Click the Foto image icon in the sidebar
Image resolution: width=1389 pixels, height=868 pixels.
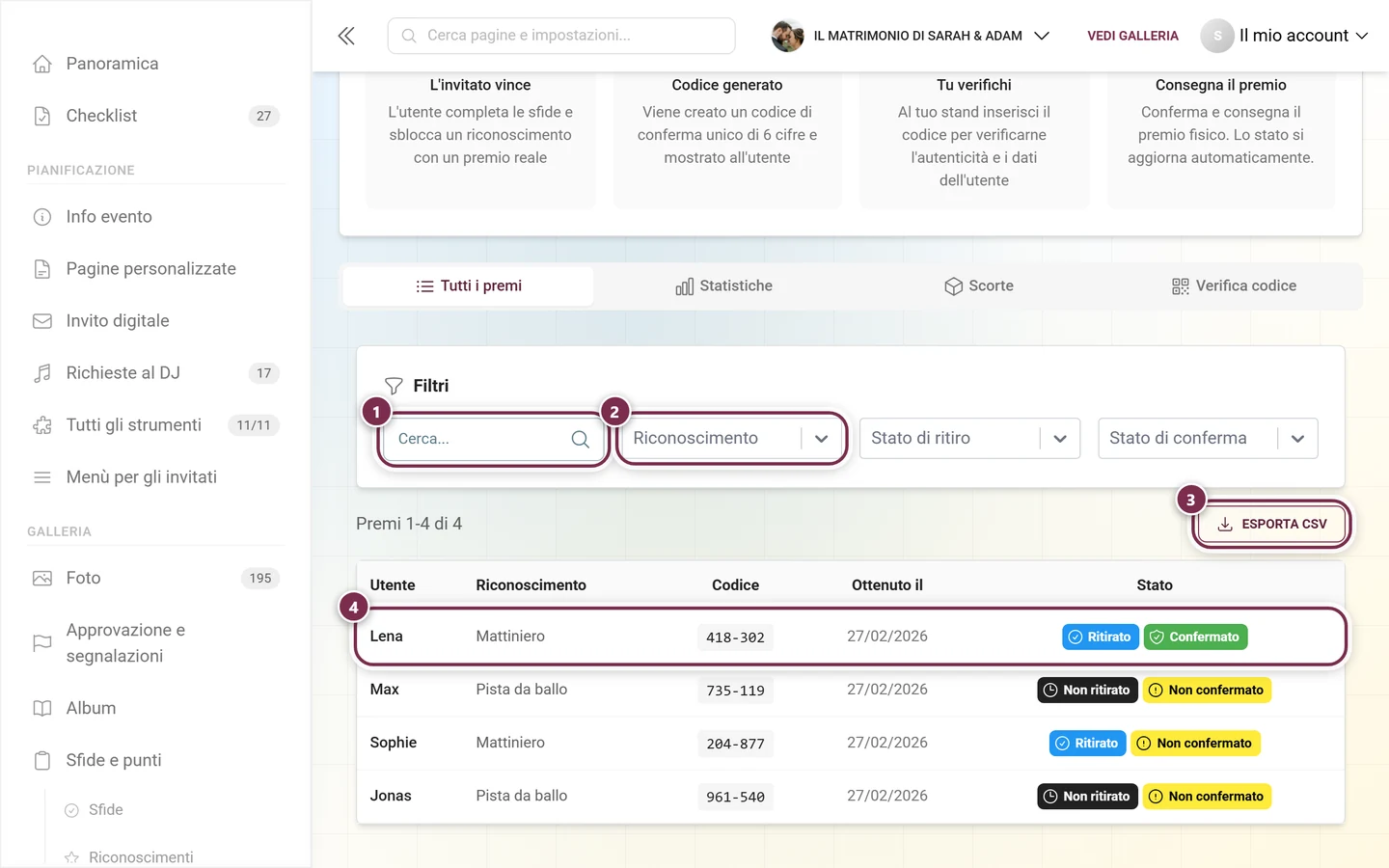click(x=42, y=579)
